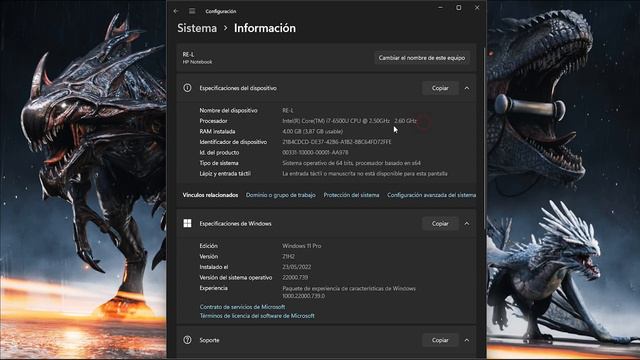The height and width of the screenshot is (360, 640).
Task: Close the Configuración window
Action: (x=477, y=7)
